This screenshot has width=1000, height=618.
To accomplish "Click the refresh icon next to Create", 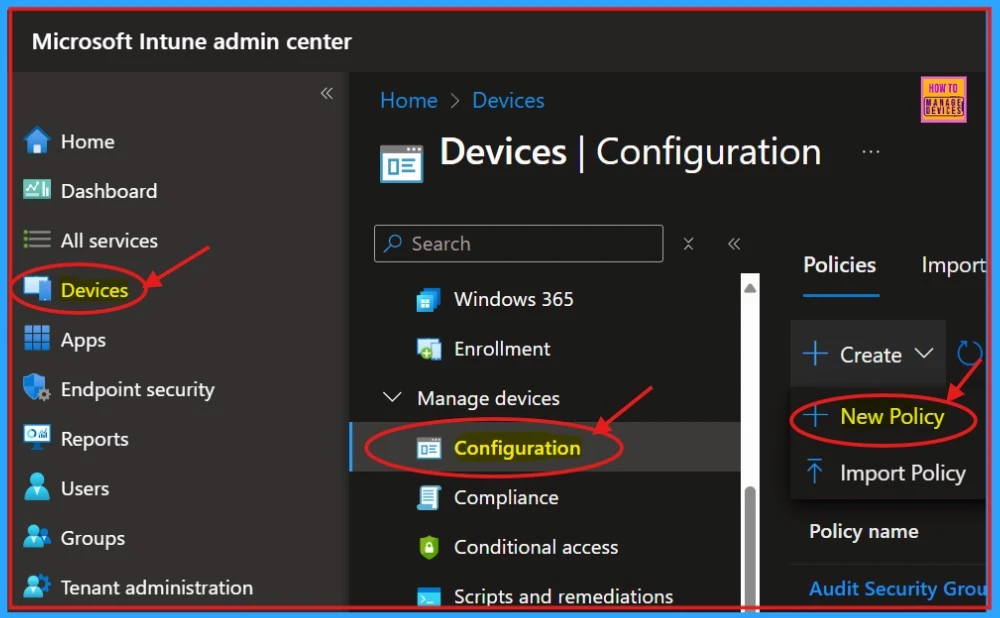I will click(969, 353).
